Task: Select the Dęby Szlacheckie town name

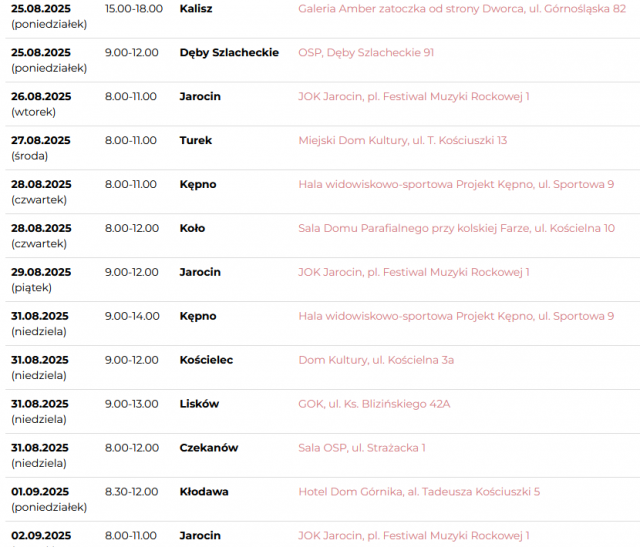Action: pyautogui.click(x=229, y=53)
